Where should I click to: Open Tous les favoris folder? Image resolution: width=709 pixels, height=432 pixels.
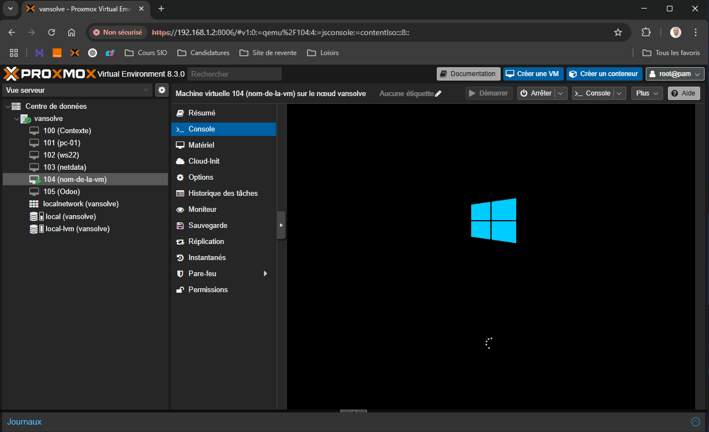pos(671,53)
